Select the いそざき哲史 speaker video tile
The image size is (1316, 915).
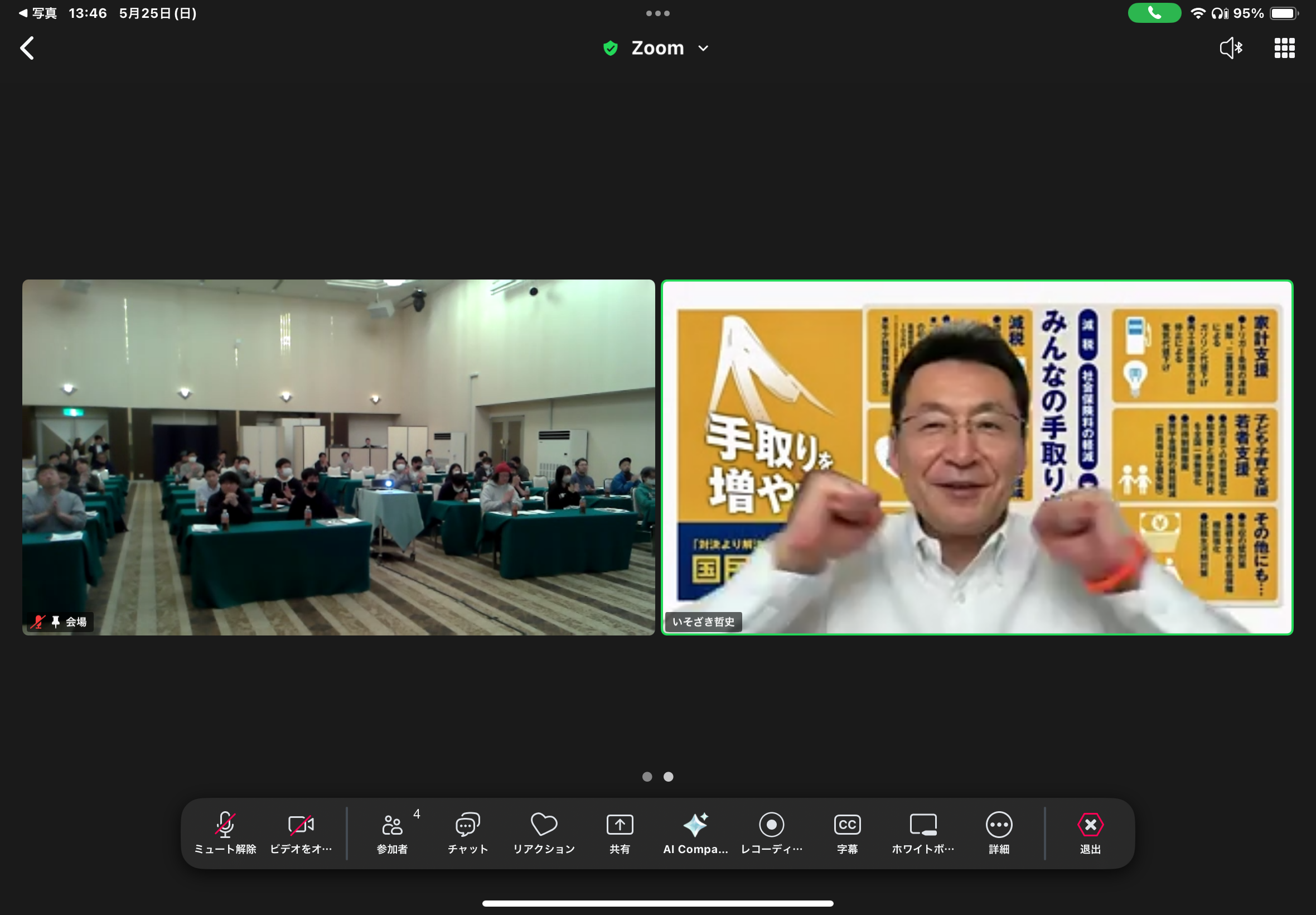pyautogui.click(x=977, y=457)
